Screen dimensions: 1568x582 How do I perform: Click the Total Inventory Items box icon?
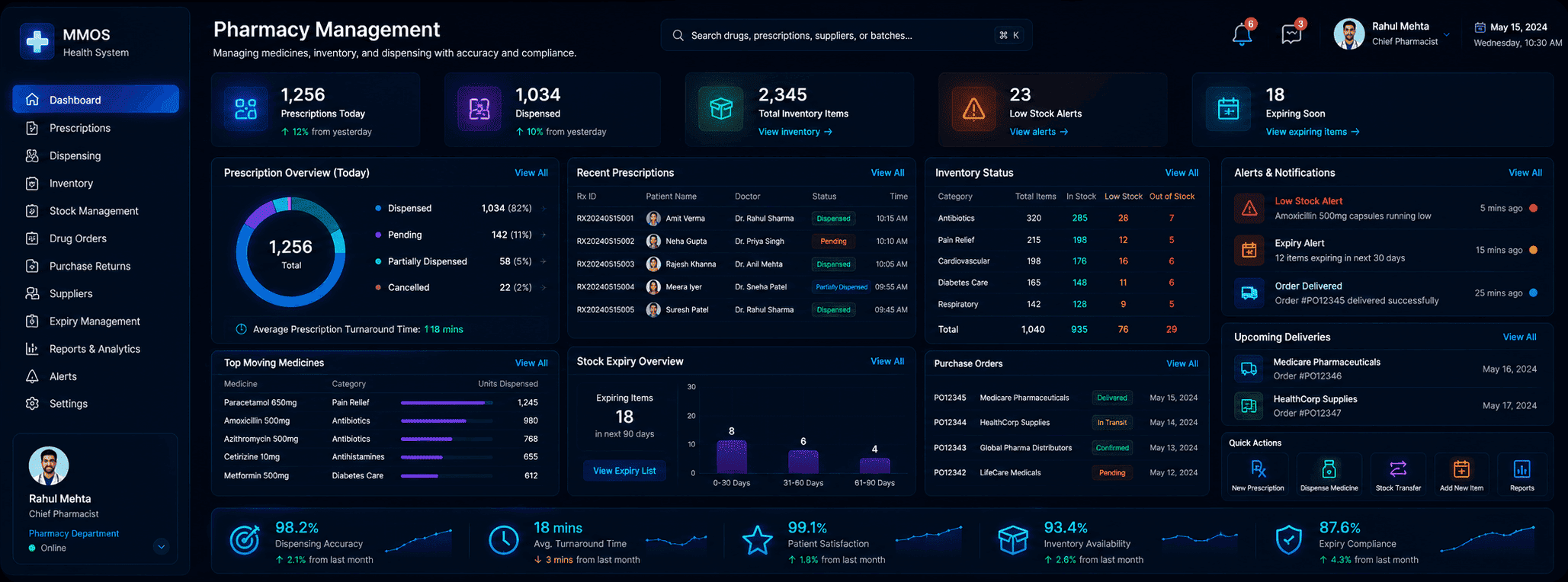click(721, 109)
